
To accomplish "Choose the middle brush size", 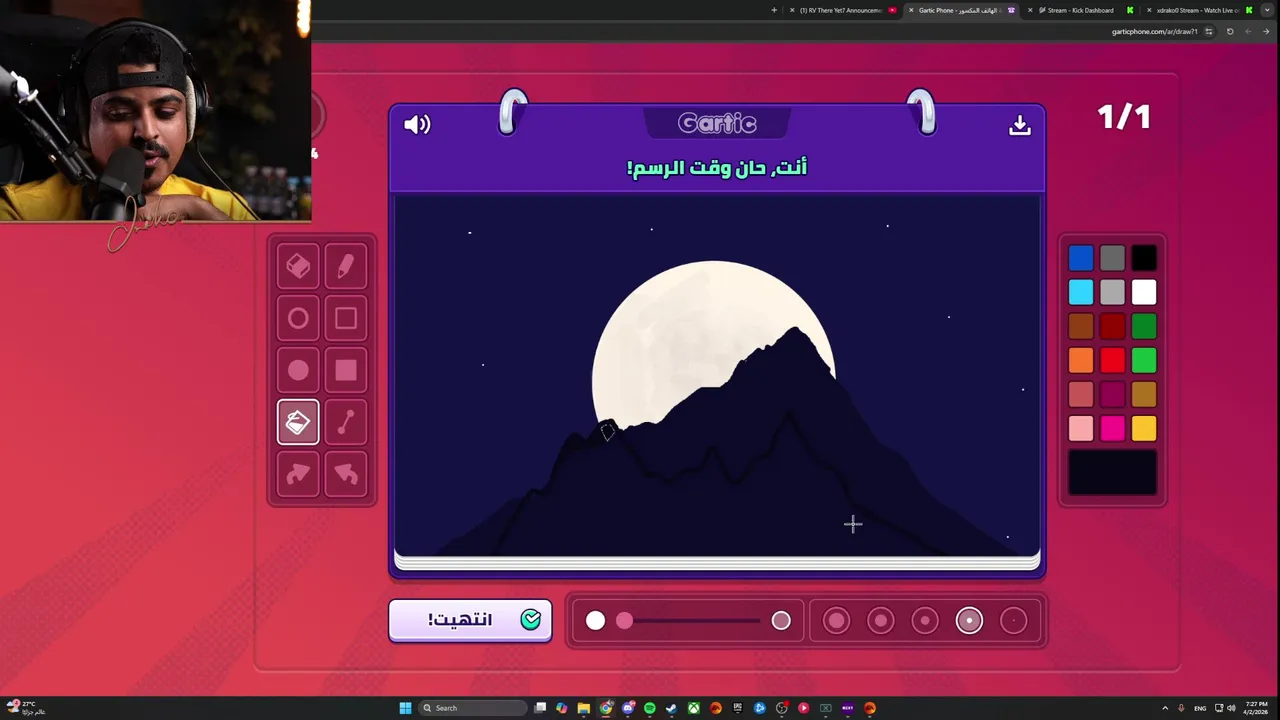I will pos(925,621).
